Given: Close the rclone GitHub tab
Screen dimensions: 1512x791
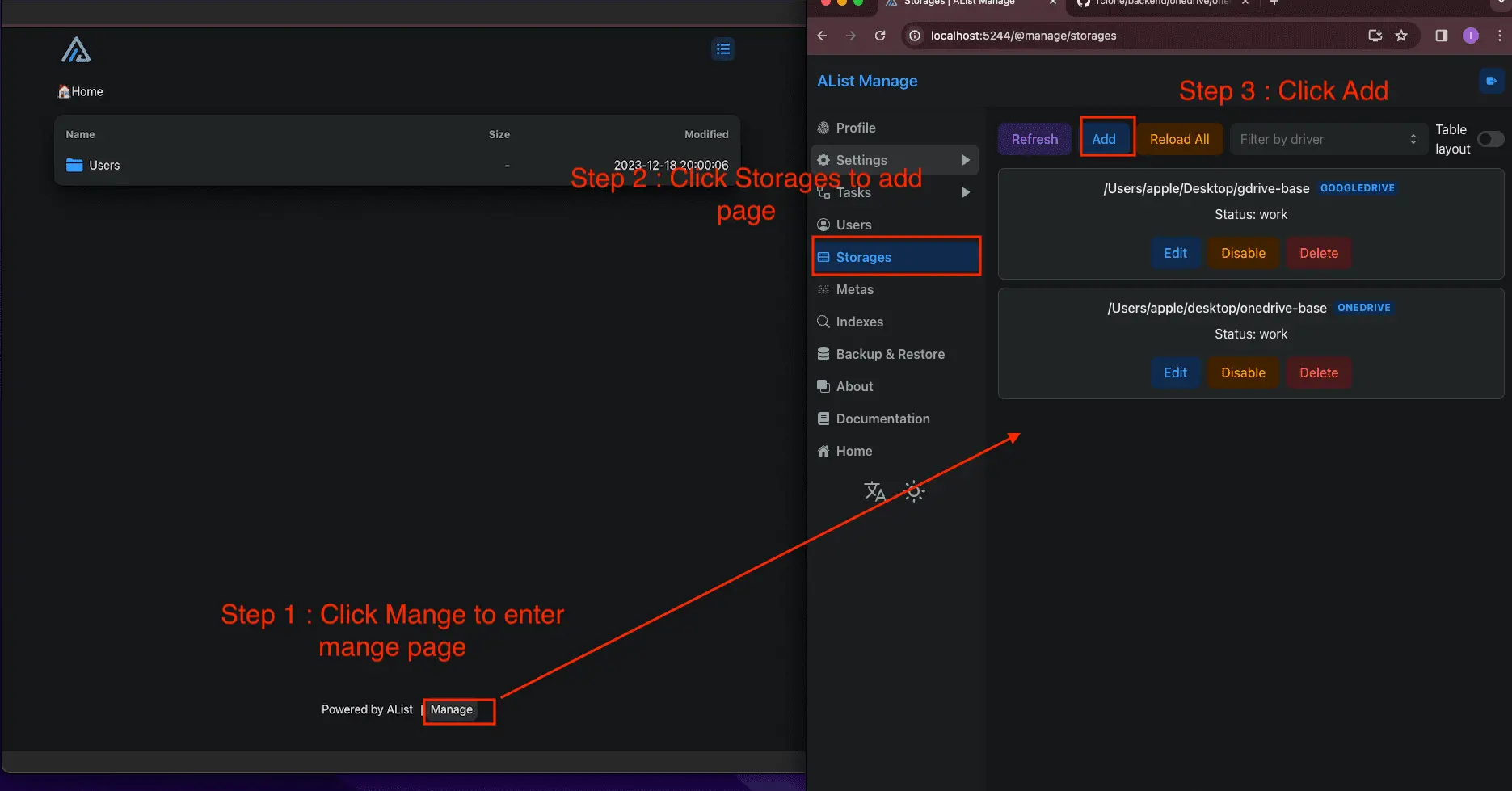Looking at the screenshot, I should [x=1245, y=3].
